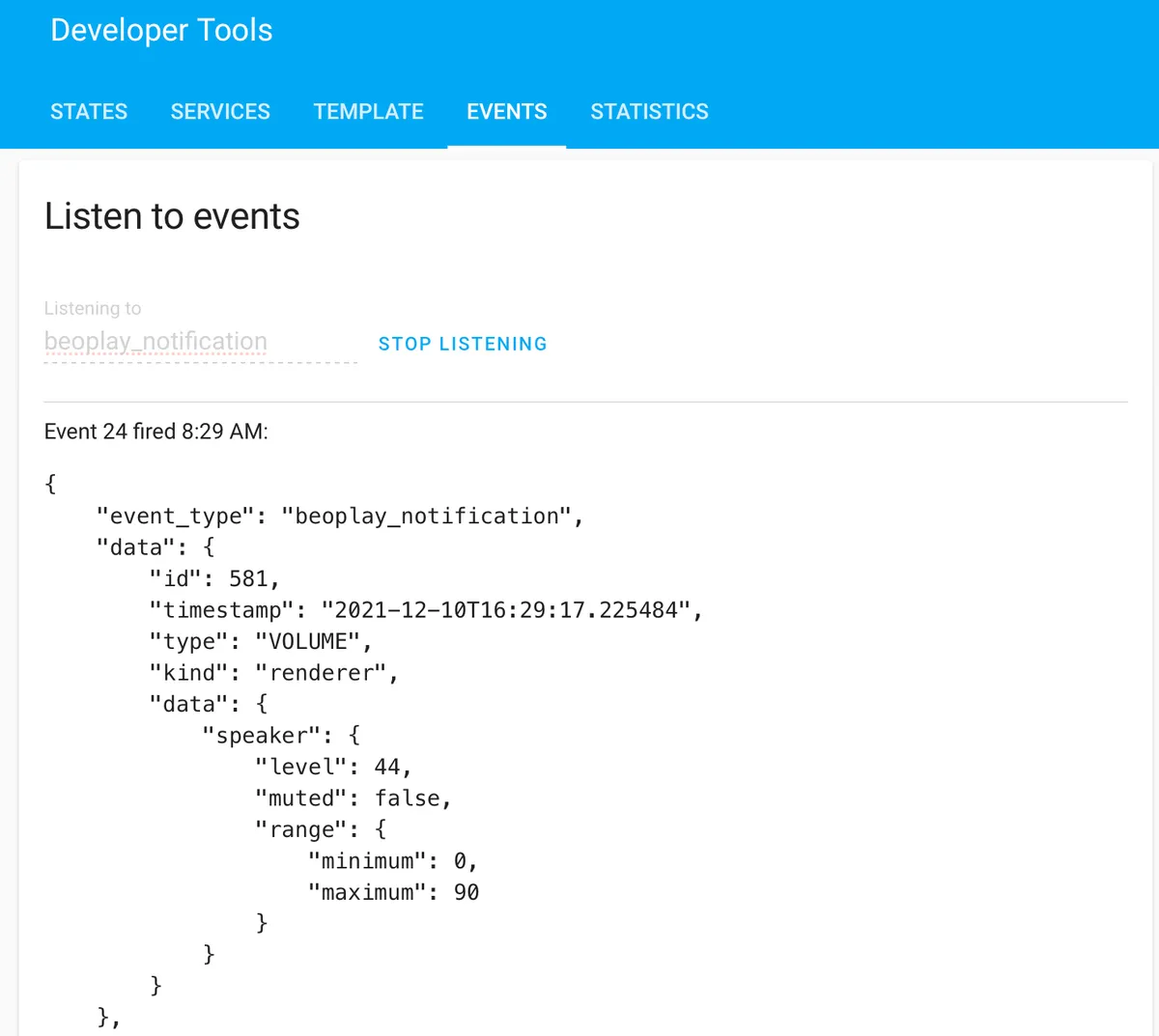The width and height of the screenshot is (1159, 1036).
Task: Click the "id": 581 line
Action: [x=214, y=579]
